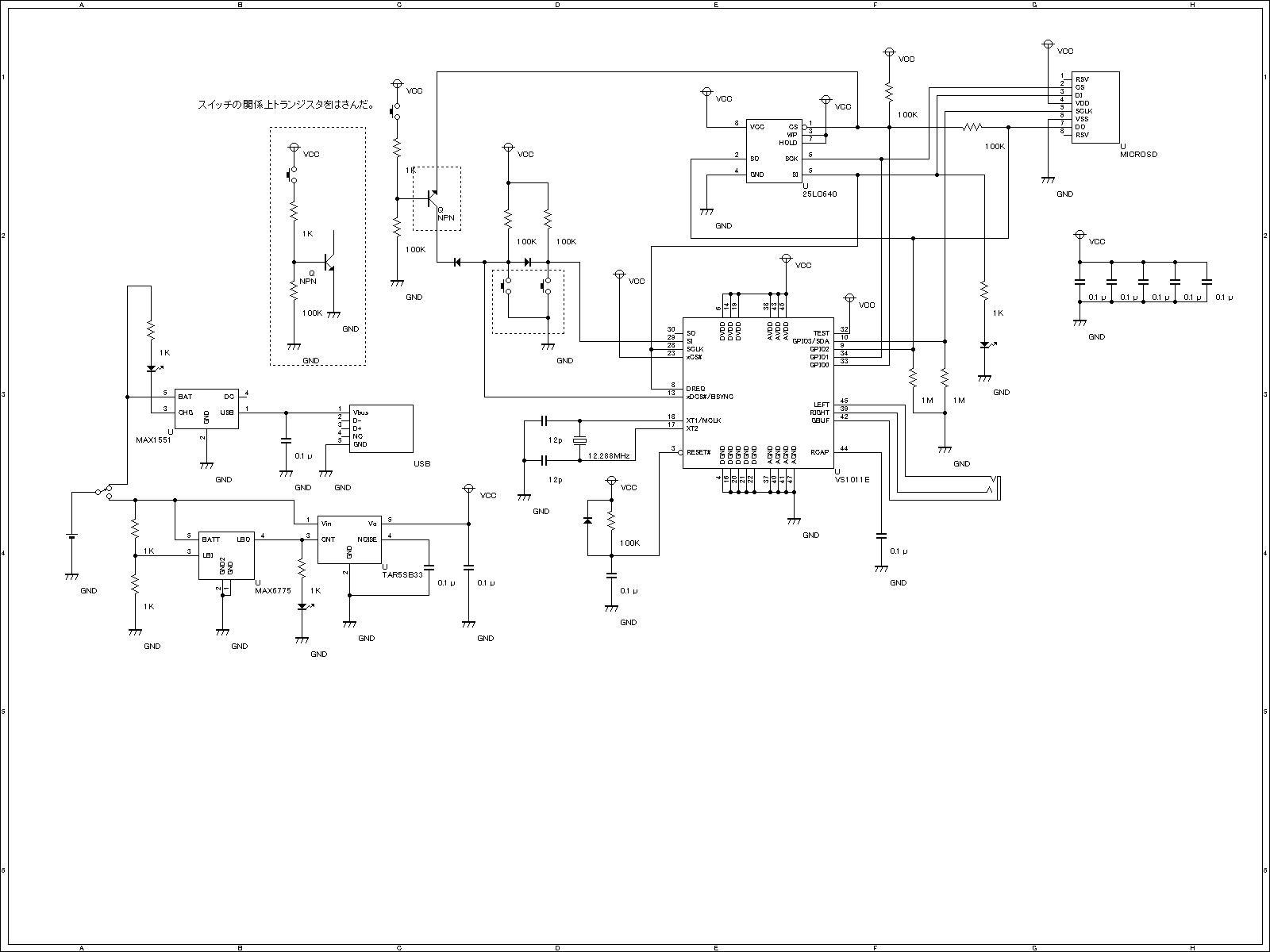Select the 0.1µ capacitor on the RCAP pin

[881, 536]
